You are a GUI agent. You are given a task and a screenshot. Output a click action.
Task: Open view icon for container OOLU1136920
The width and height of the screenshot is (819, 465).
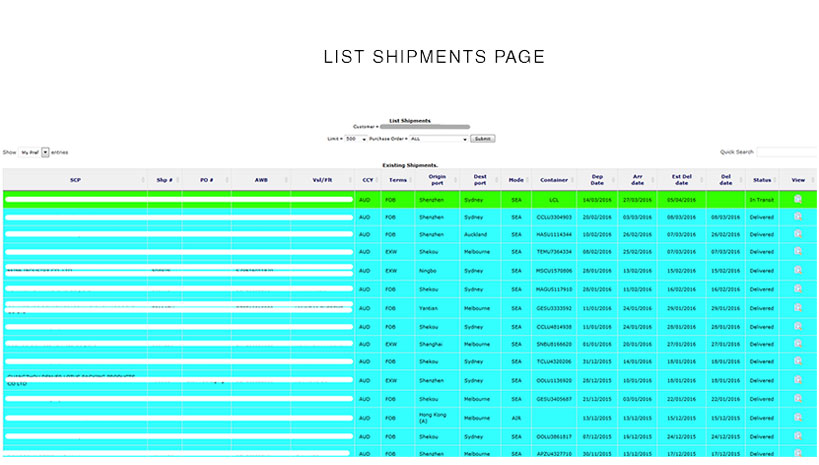(x=797, y=379)
